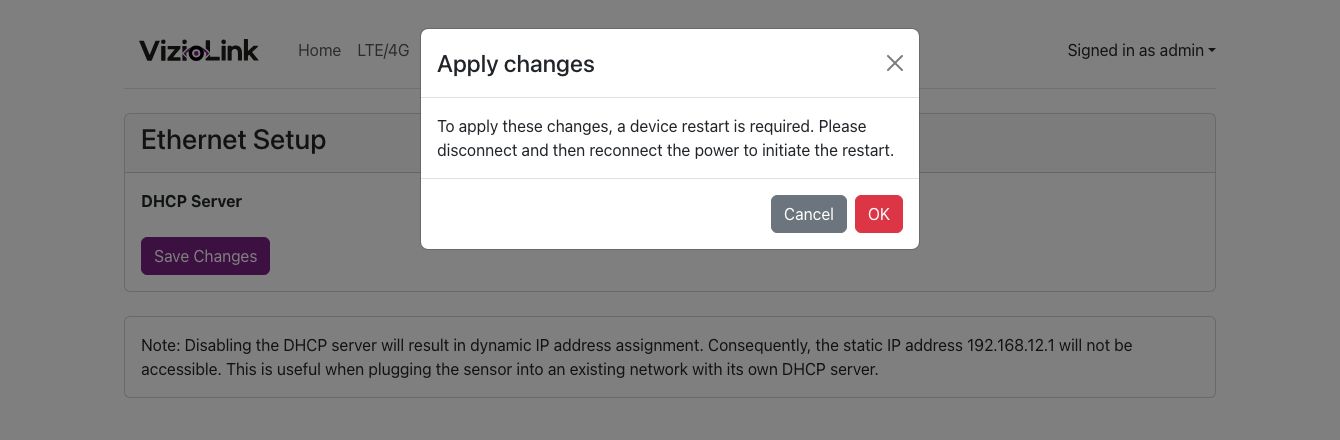1340x440 pixels.
Task: Expand the Signed in as admin dropdown
Action: pyautogui.click(x=1141, y=50)
